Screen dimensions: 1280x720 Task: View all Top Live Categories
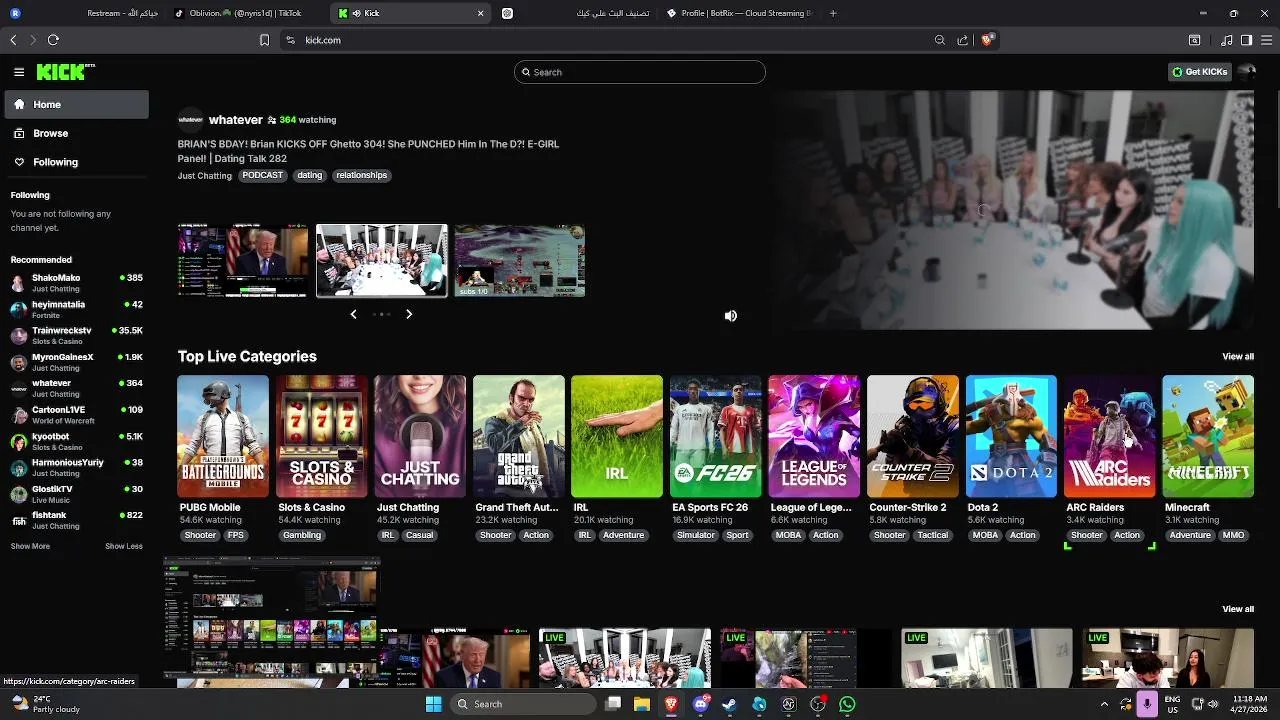1238,357
